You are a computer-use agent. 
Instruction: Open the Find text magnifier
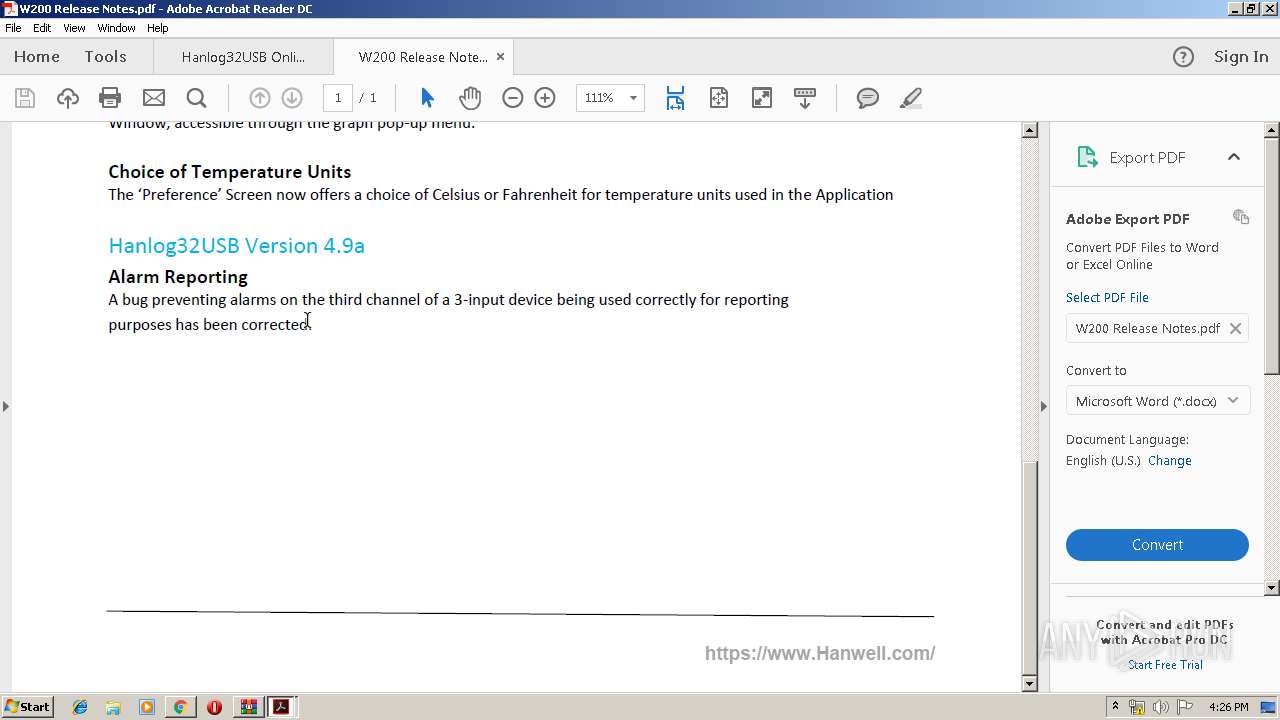[196, 98]
